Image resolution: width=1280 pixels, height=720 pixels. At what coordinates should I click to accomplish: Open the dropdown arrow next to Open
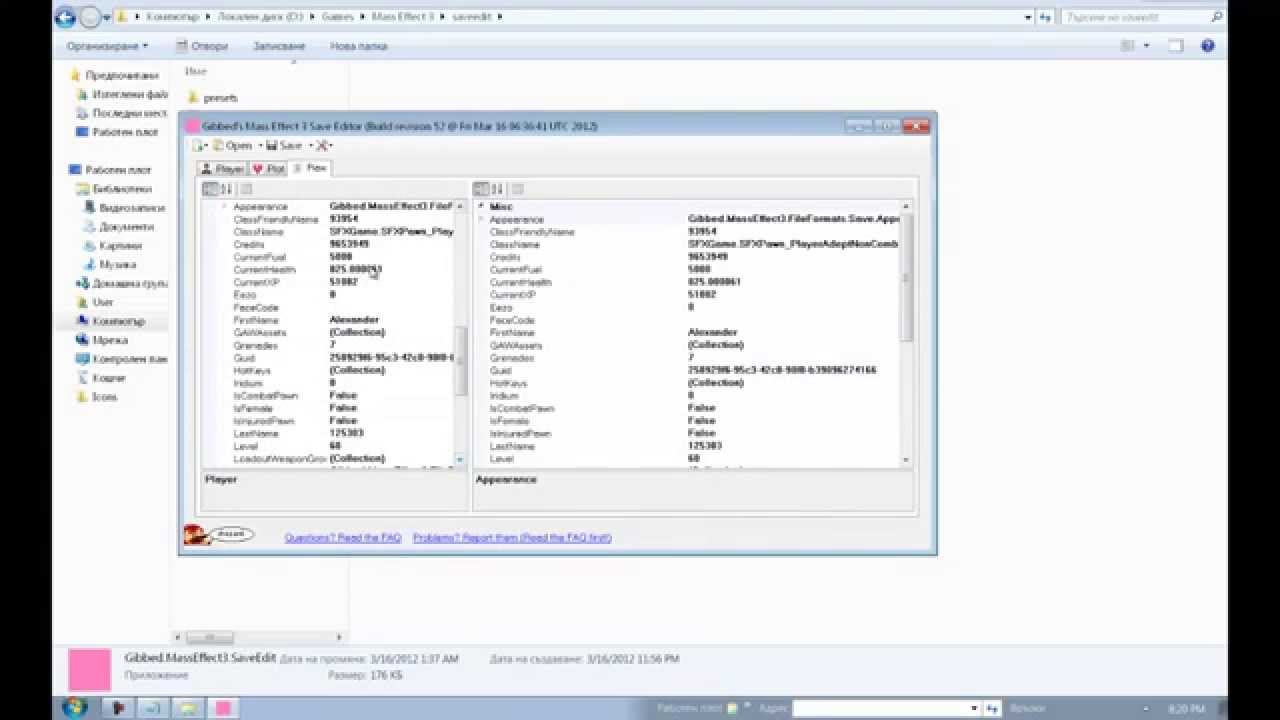[x=260, y=146]
